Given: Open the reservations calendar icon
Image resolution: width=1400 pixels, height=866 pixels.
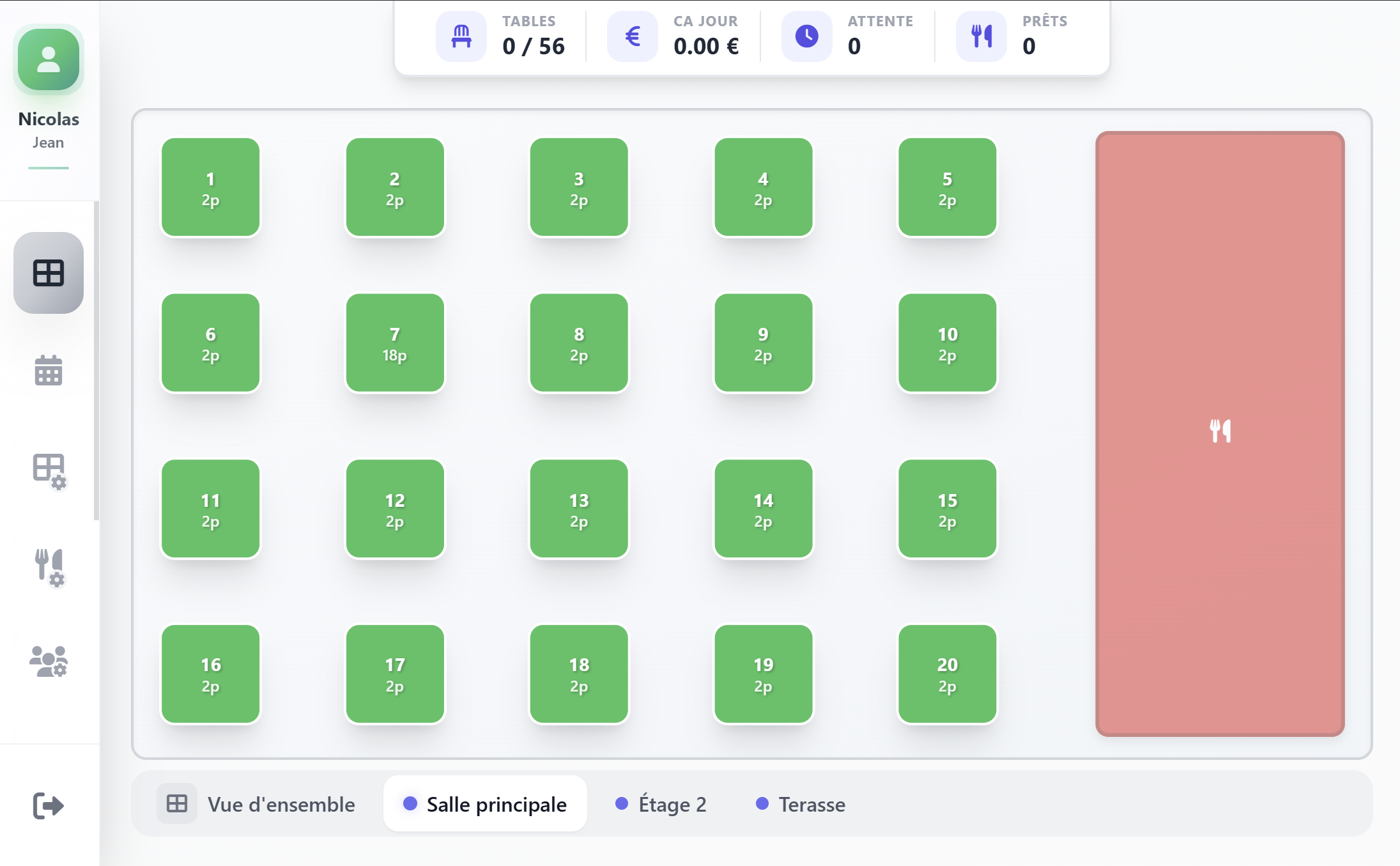Looking at the screenshot, I should pyautogui.click(x=49, y=371).
